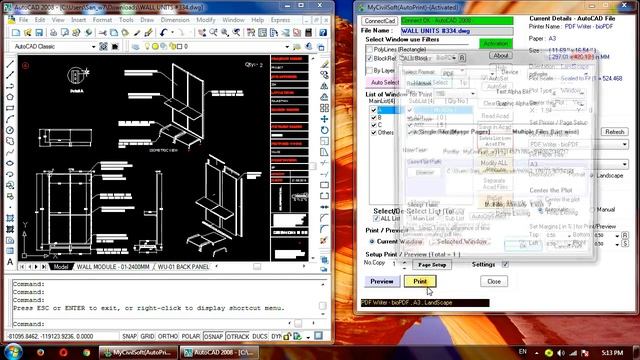Uncheck the BlockRef filter checkbox

(x=369, y=58)
